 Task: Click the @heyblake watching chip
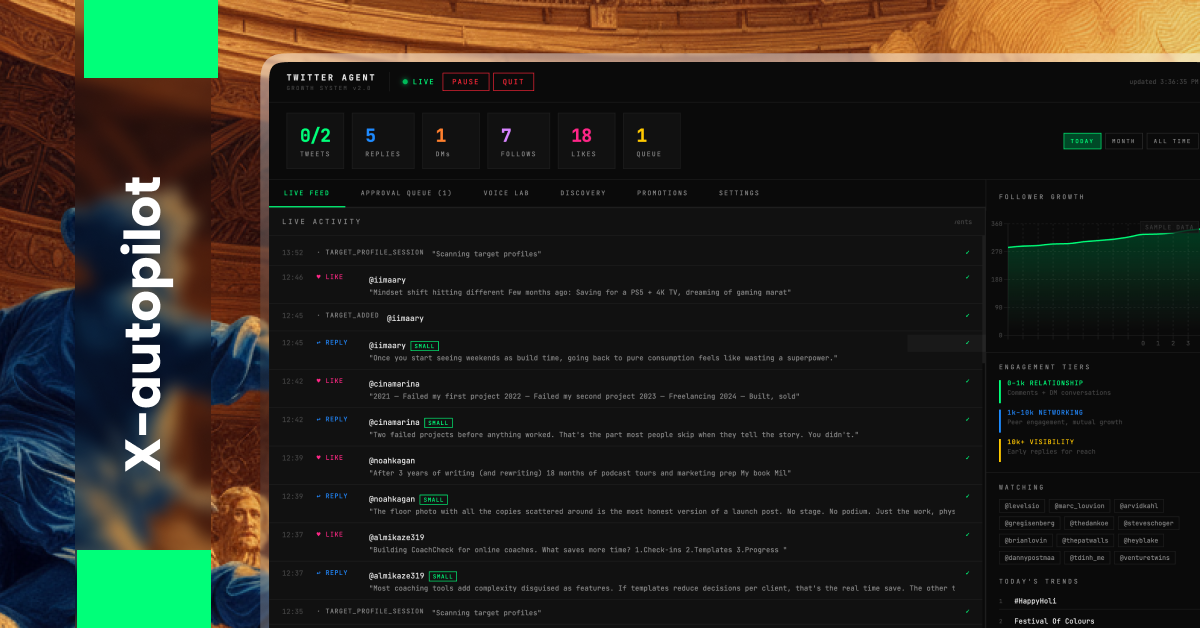click(1141, 540)
